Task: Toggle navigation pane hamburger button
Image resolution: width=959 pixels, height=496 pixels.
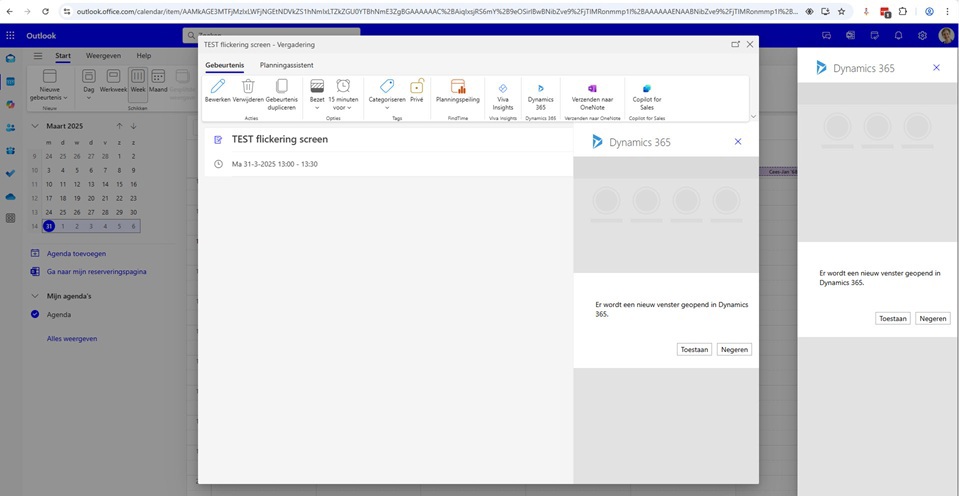Action: tap(38, 56)
